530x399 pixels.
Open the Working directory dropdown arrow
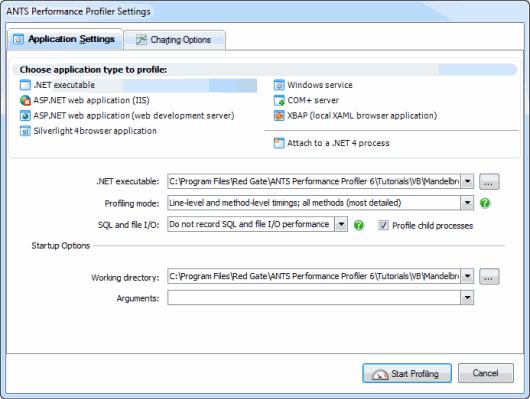[467, 276]
